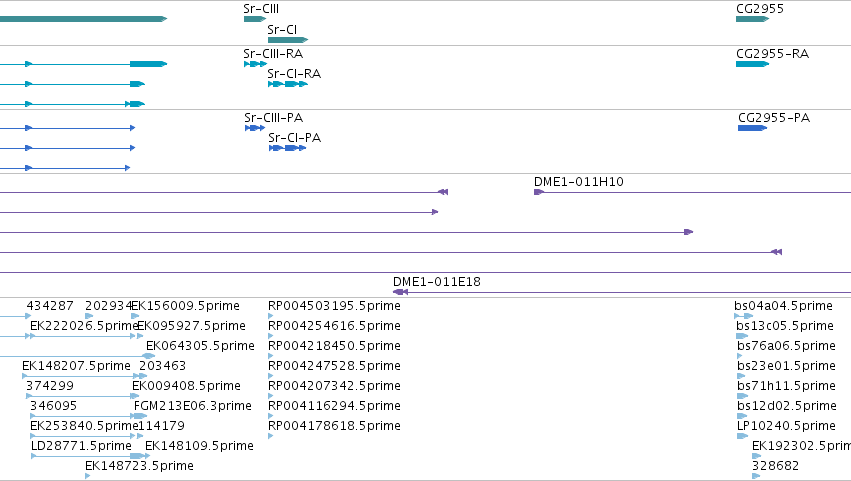Select the FGM213E06.3prime EST label
Screen dimensions: 851x481
click(x=193, y=406)
